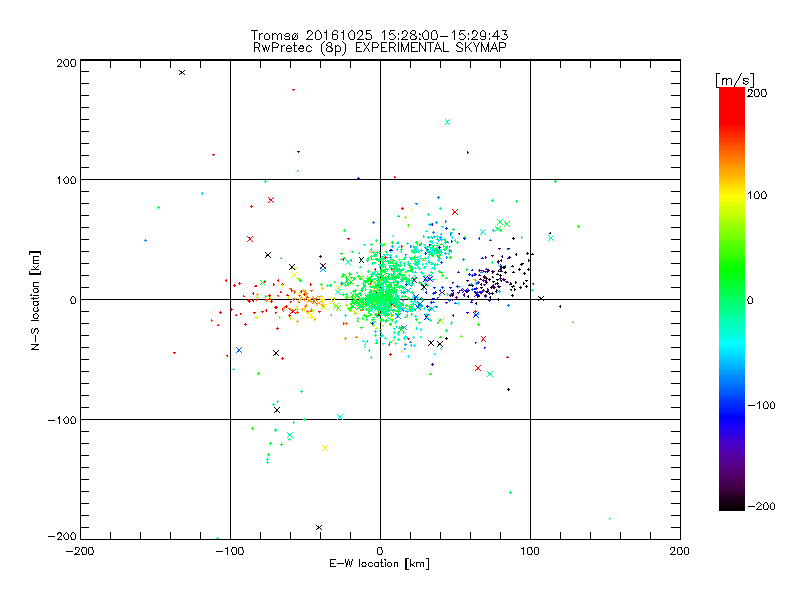This screenshot has height=600, width=800.
Task: Click the N-S axis tick label '0'
Action: 73,301
